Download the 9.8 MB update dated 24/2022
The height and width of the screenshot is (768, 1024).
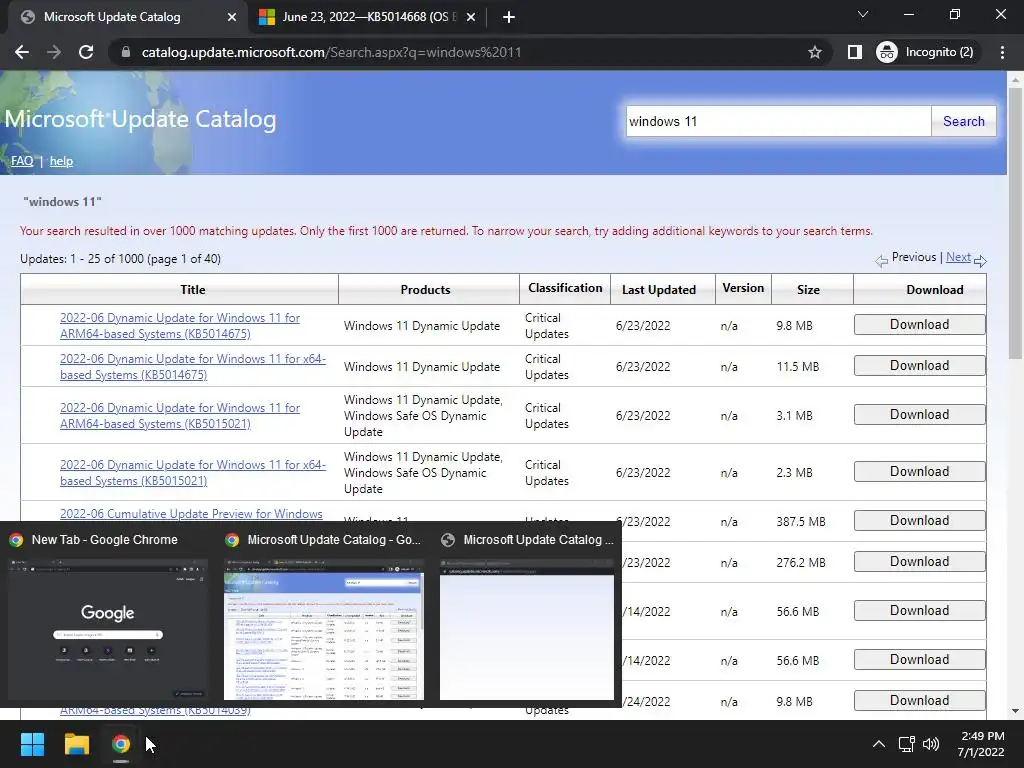pos(920,701)
